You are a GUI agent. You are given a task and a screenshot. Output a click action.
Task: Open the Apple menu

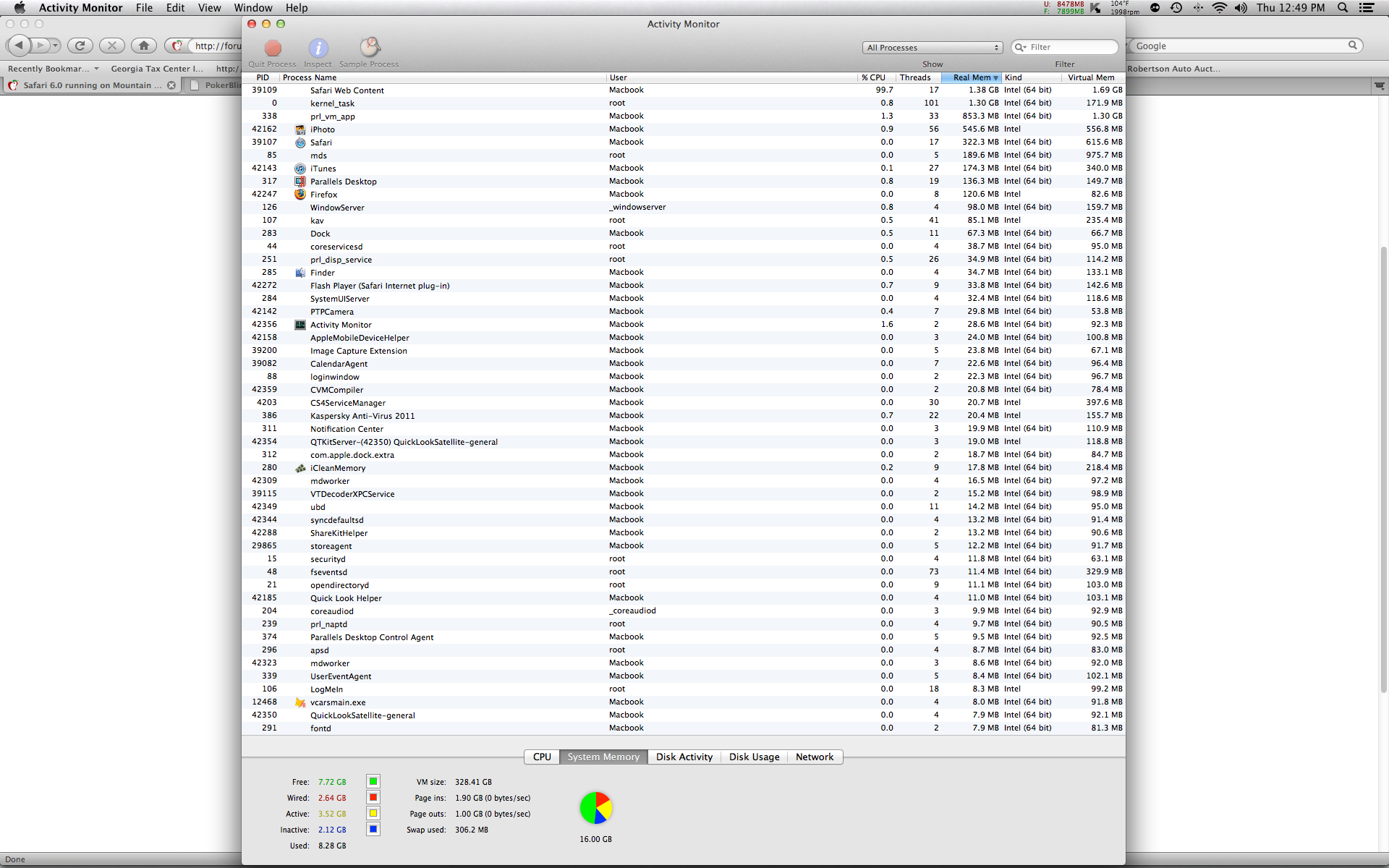coord(20,8)
